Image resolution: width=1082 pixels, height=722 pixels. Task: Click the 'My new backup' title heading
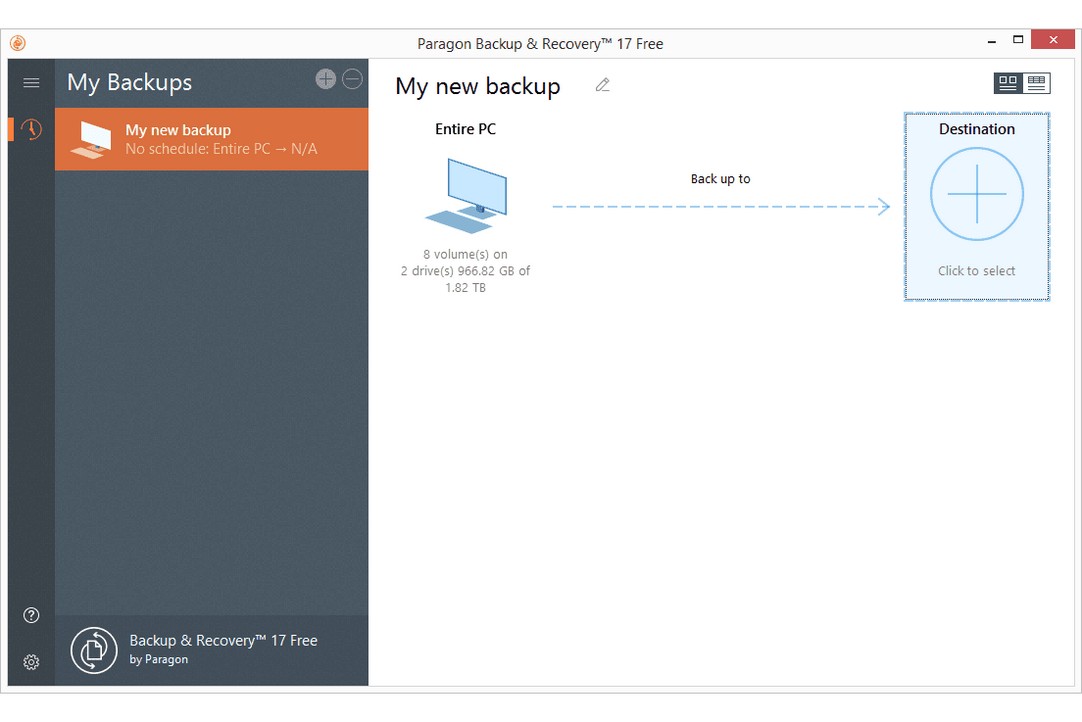pyautogui.click(x=478, y=86)
